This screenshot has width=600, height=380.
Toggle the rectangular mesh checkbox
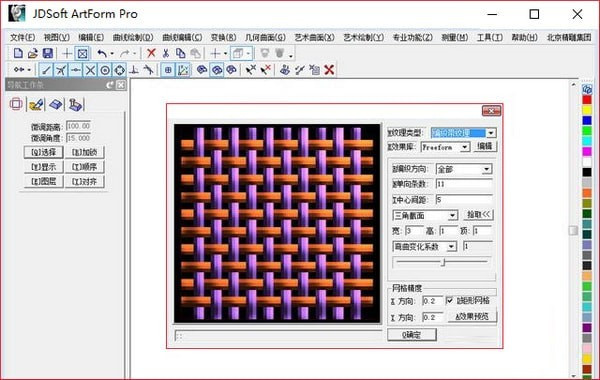(450, 301)
